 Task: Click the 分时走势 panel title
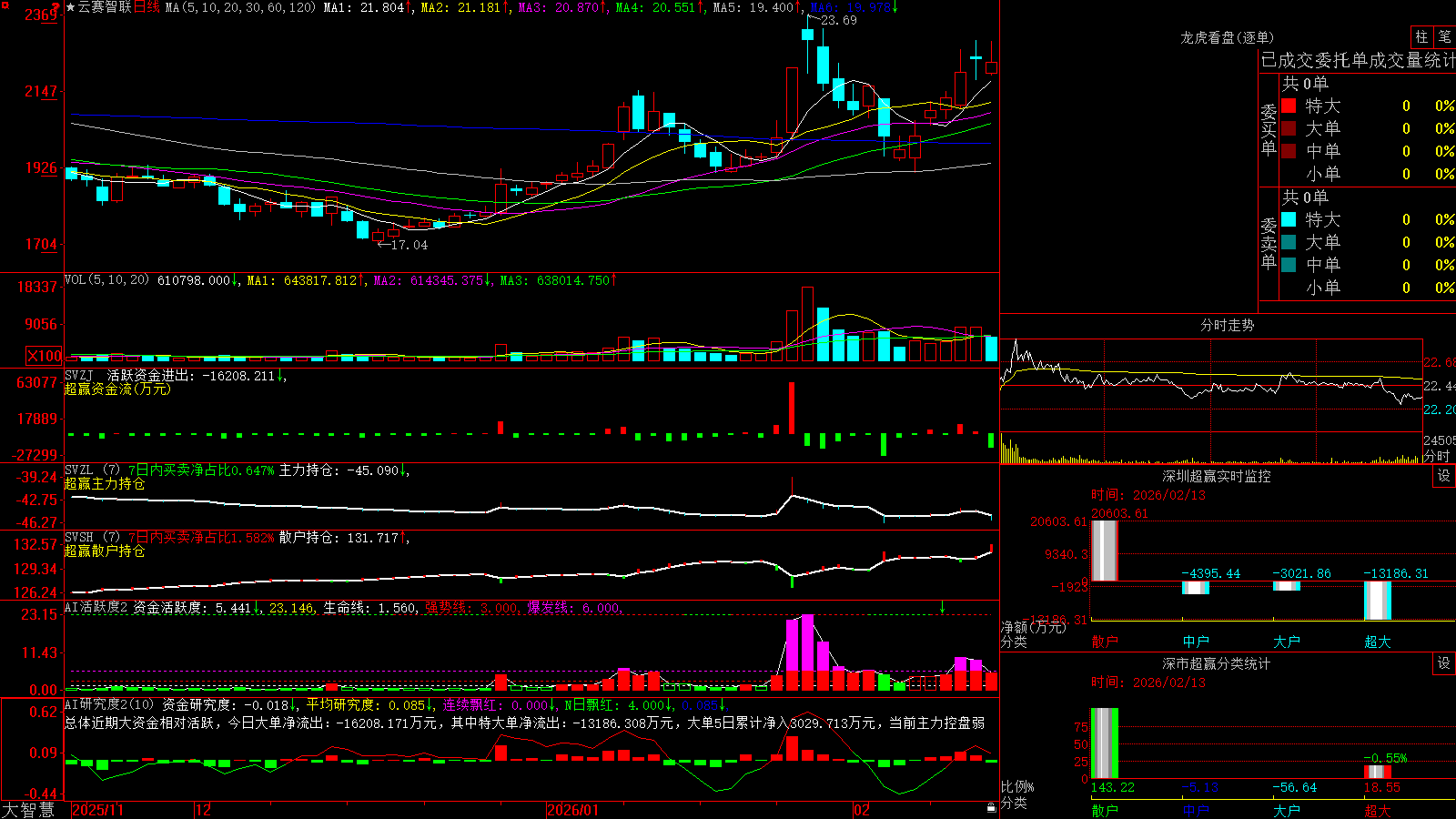coord(1228,325)
